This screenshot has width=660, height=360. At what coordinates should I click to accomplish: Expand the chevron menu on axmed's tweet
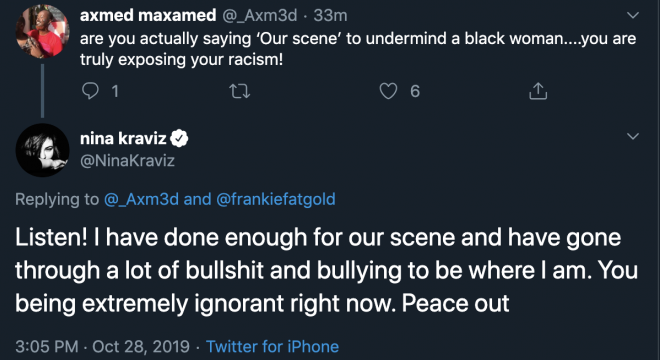coord(633,16)
